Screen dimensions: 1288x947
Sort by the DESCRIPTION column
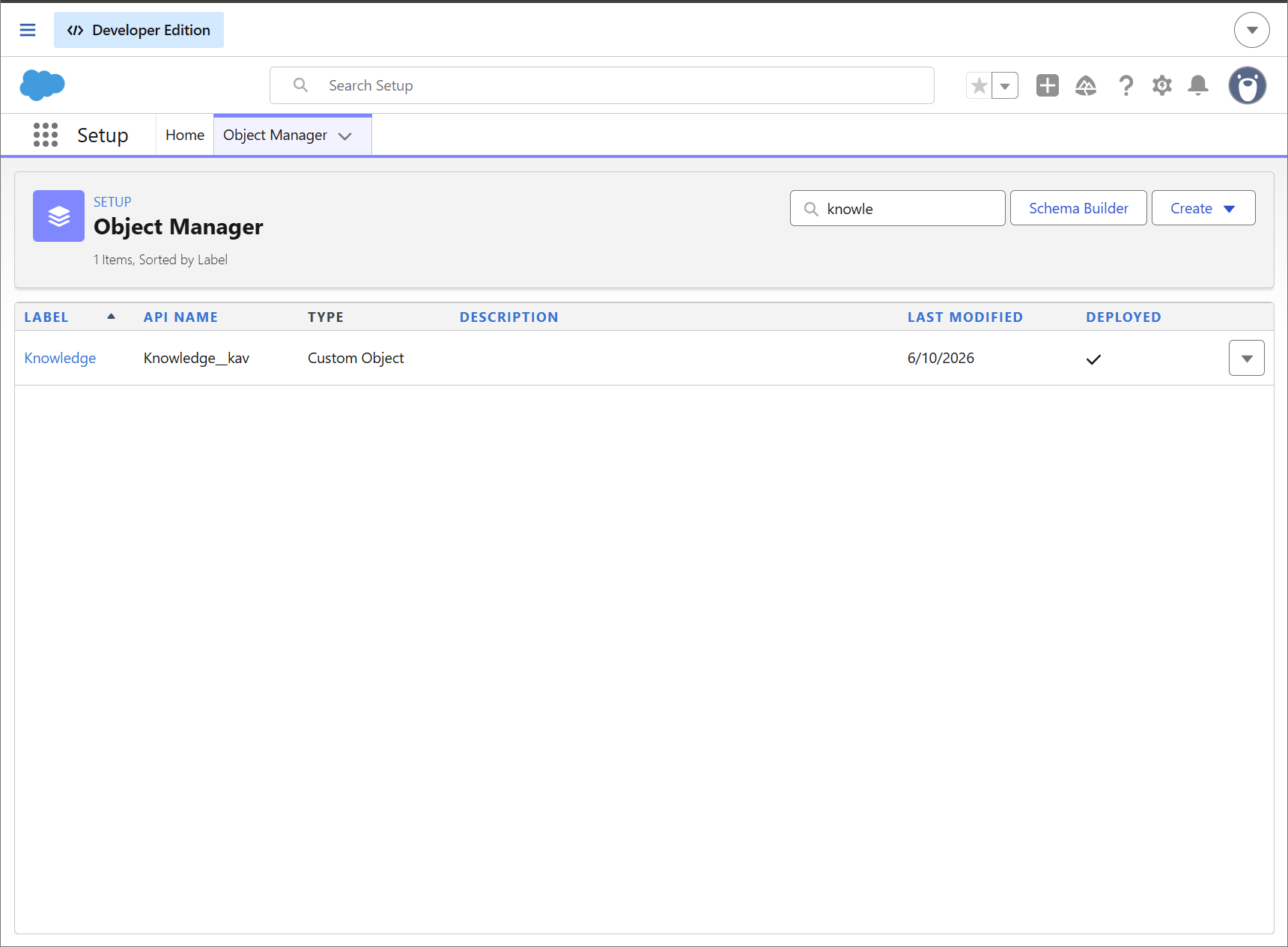pyautogui.click(x=509, y=317)
